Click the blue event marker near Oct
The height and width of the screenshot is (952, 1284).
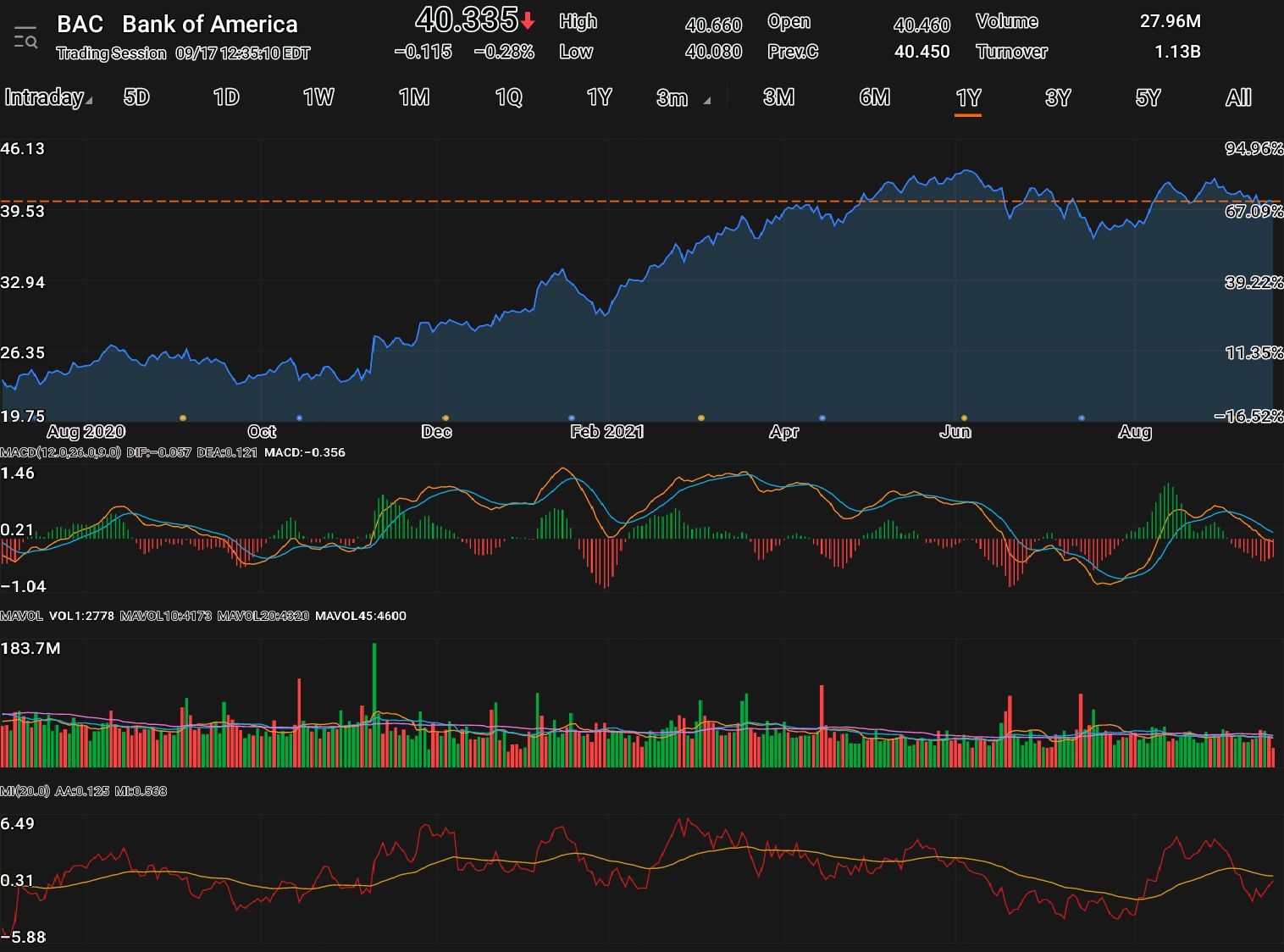click(x=299, y=418)
